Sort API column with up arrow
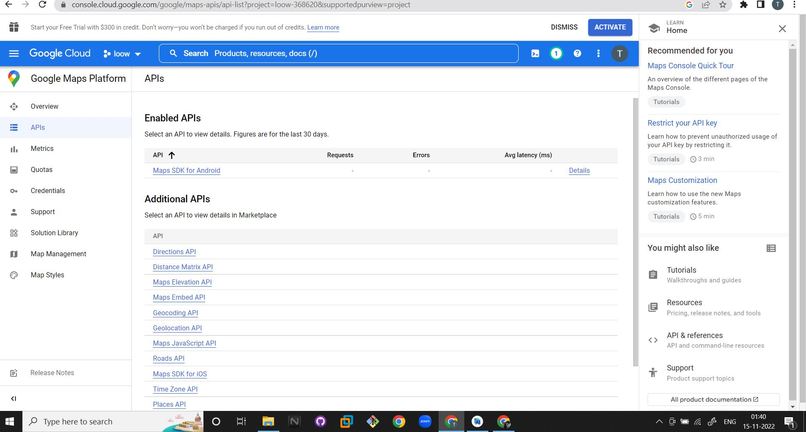This screenshot has height=432, width=806. [x=172, y=155]
